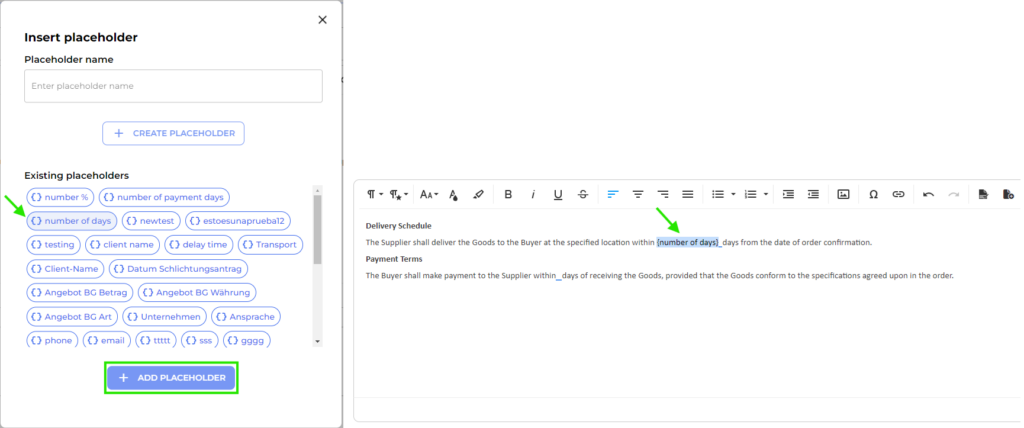Open the numbered list style dropdown arrow

coord(766,194)
